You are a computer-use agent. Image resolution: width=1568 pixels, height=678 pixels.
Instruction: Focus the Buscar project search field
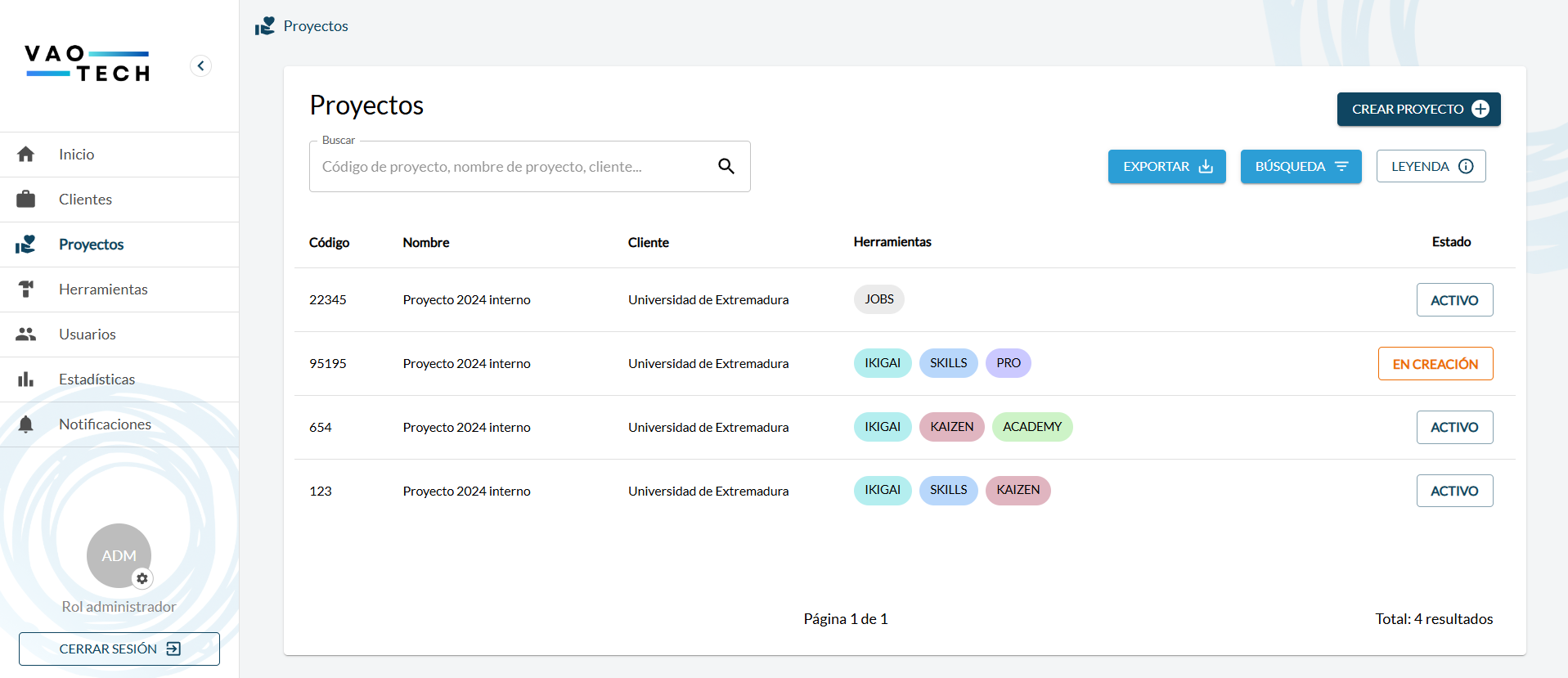coord(515,167)
